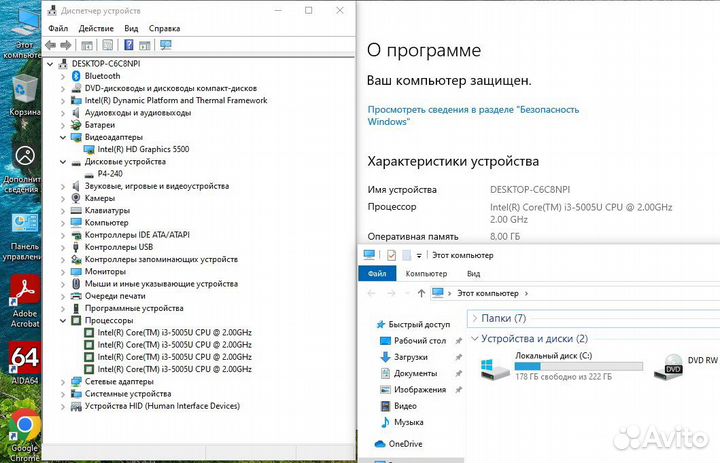
Task: Open Google Chrome desktop shortcut
Action: 25,435
